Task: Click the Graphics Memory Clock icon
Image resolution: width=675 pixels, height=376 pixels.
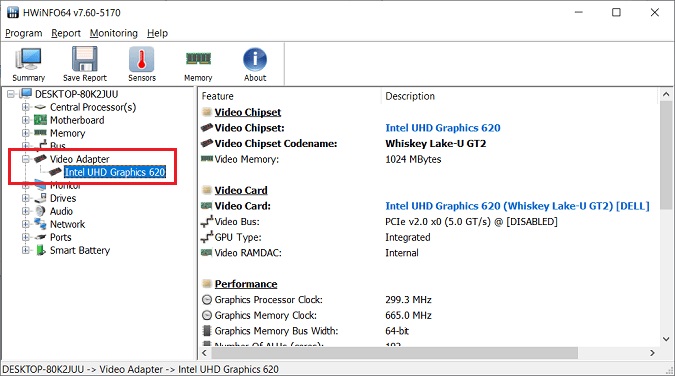Action: click(x=207, y=315)
